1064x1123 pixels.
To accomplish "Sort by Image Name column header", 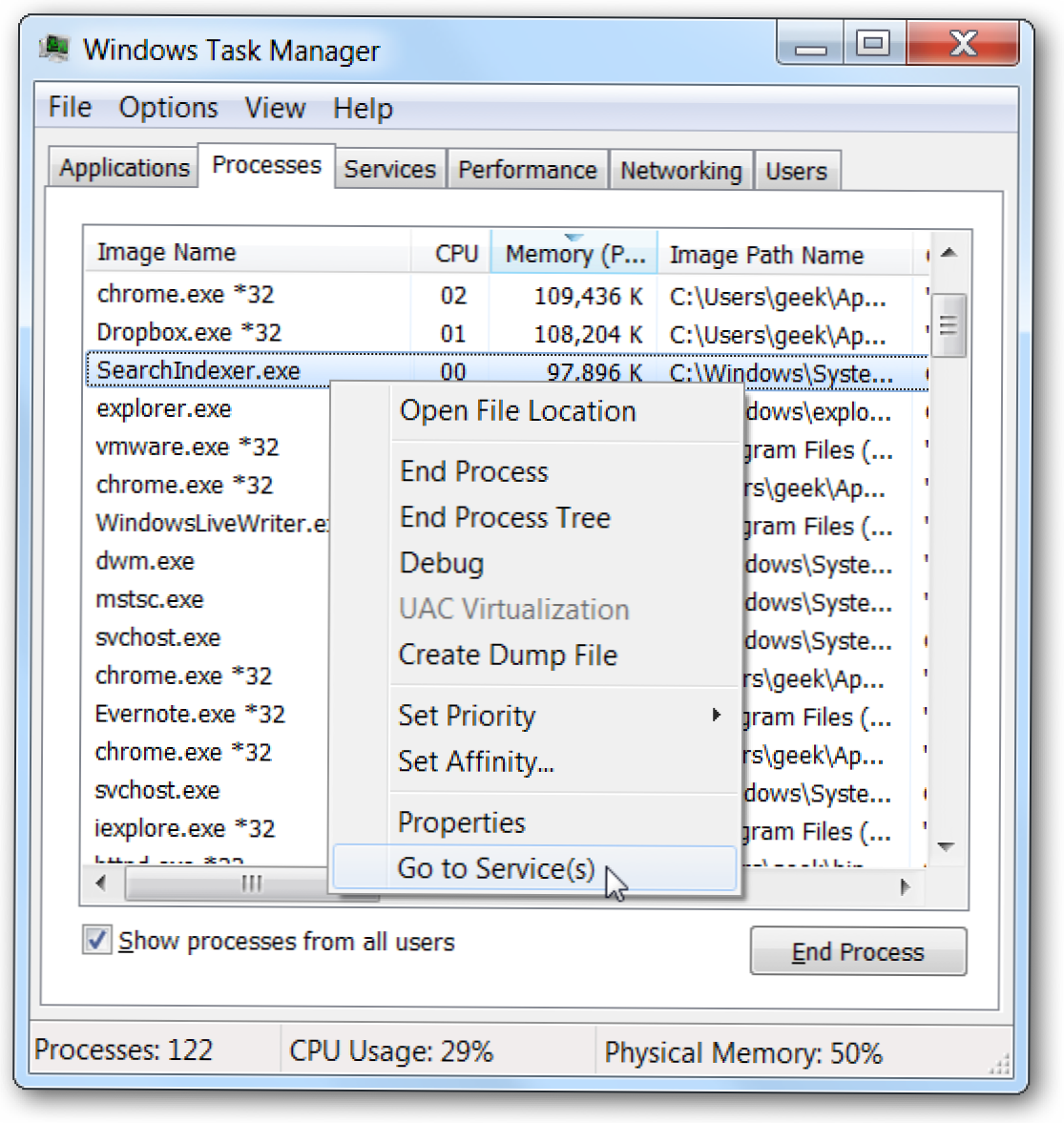I will pyautogui.click(x=248, y=252).
